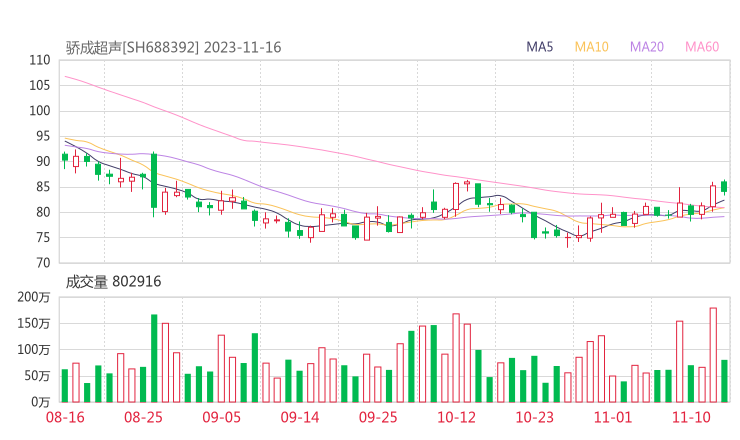
Task: Pick the 09-25 date tick
Action: [x=378, y=418]
